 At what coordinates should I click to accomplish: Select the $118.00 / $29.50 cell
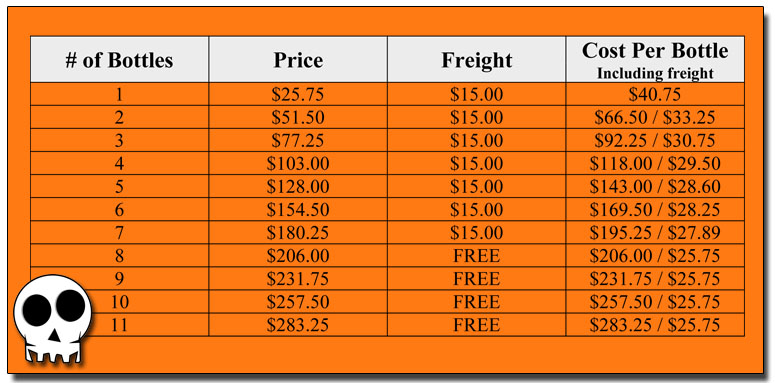[x=655, y=163]
